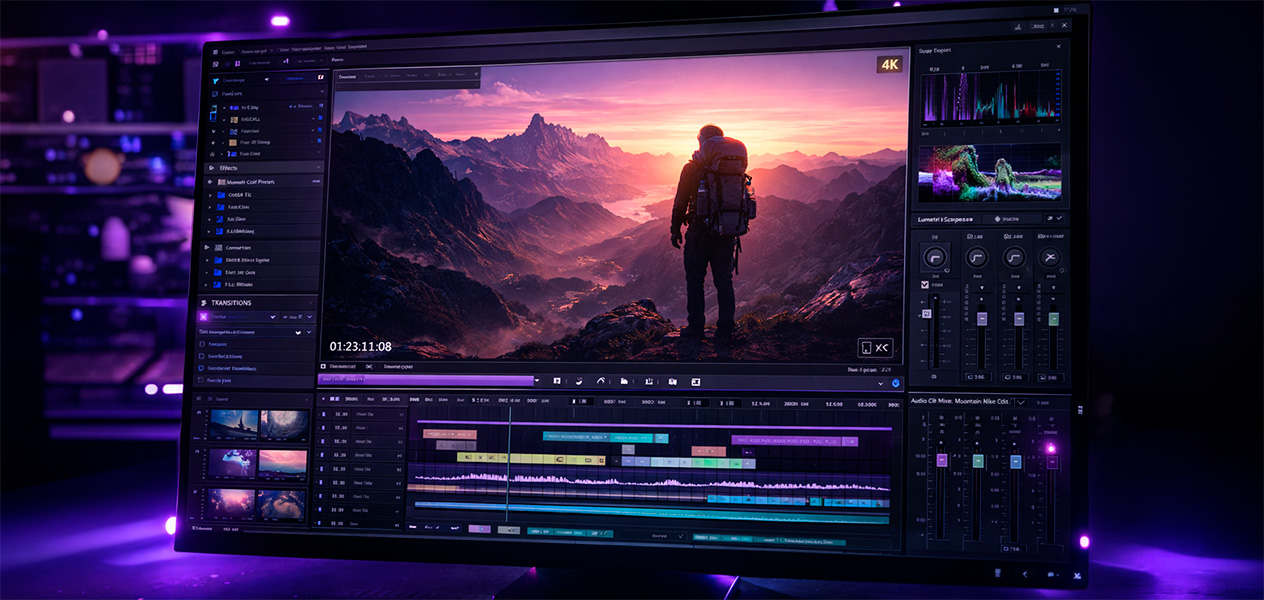Click the first audio mixer channel fader
The height and width of the screenshot is (600, 1264).
[x=940, y=461]
